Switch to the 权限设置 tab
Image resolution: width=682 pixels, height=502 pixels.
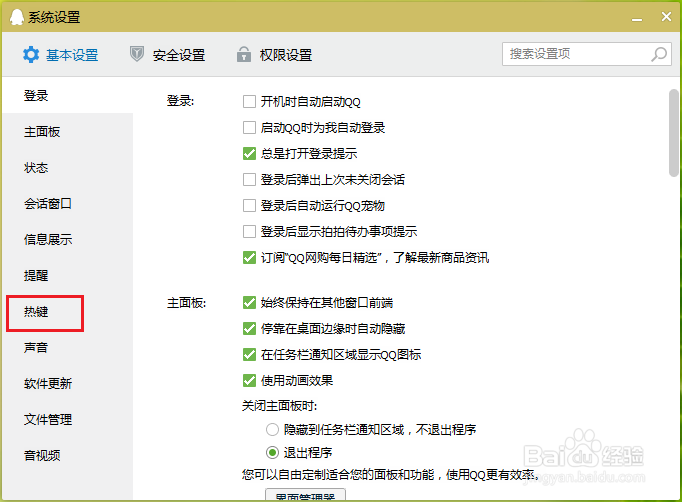(274, 55)
